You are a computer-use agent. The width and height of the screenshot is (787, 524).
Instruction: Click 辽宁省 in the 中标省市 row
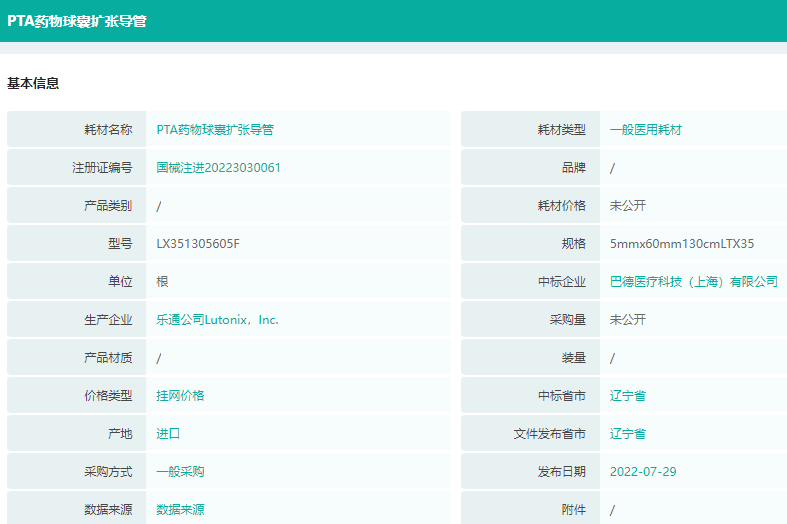click(627, 396)
